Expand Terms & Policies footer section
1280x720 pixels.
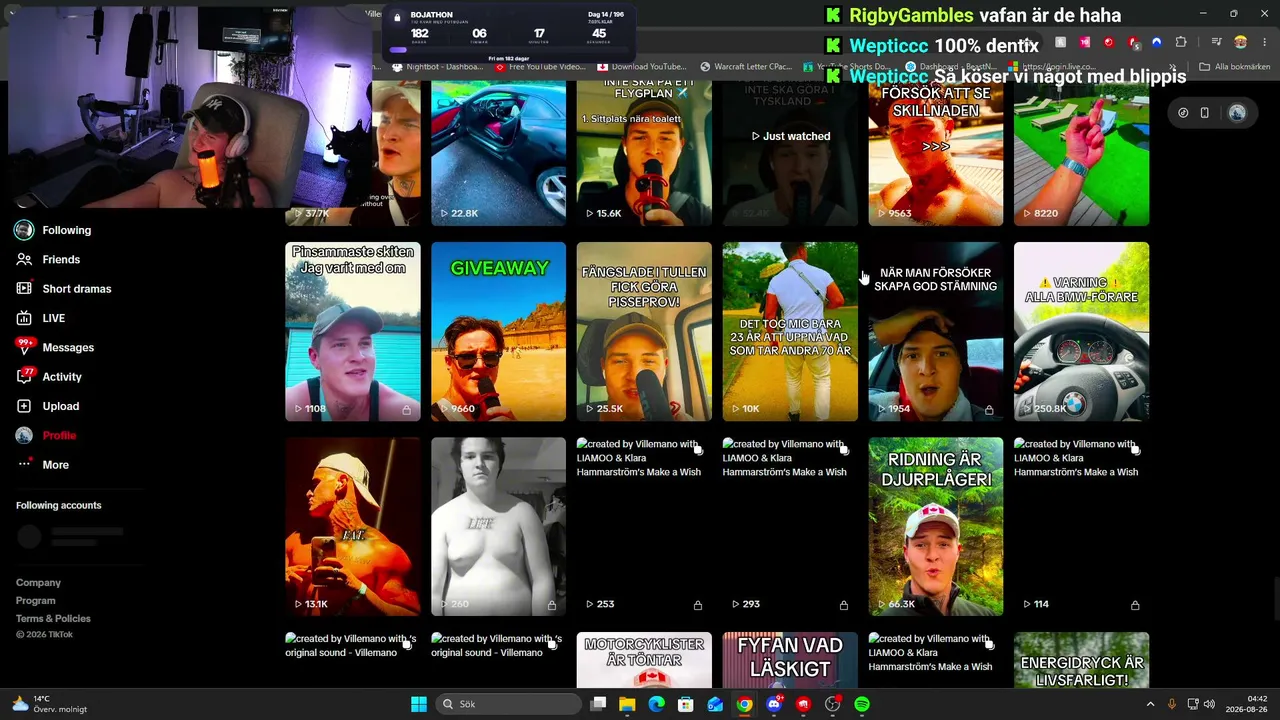pos(53,619)
